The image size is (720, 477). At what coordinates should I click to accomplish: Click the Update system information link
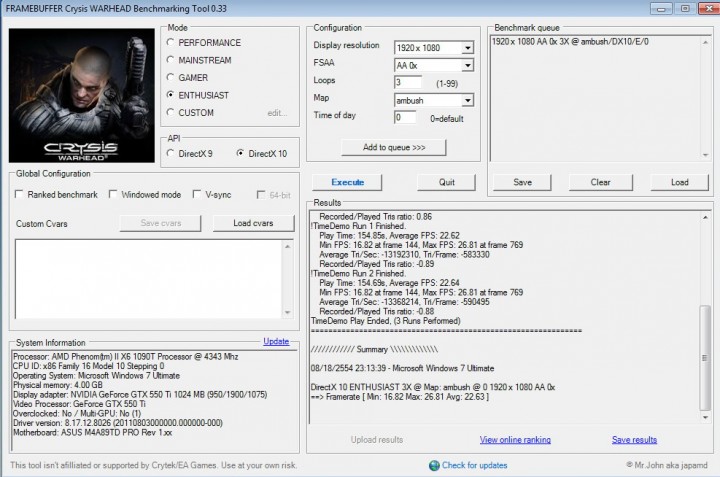(x=276, y=341)
